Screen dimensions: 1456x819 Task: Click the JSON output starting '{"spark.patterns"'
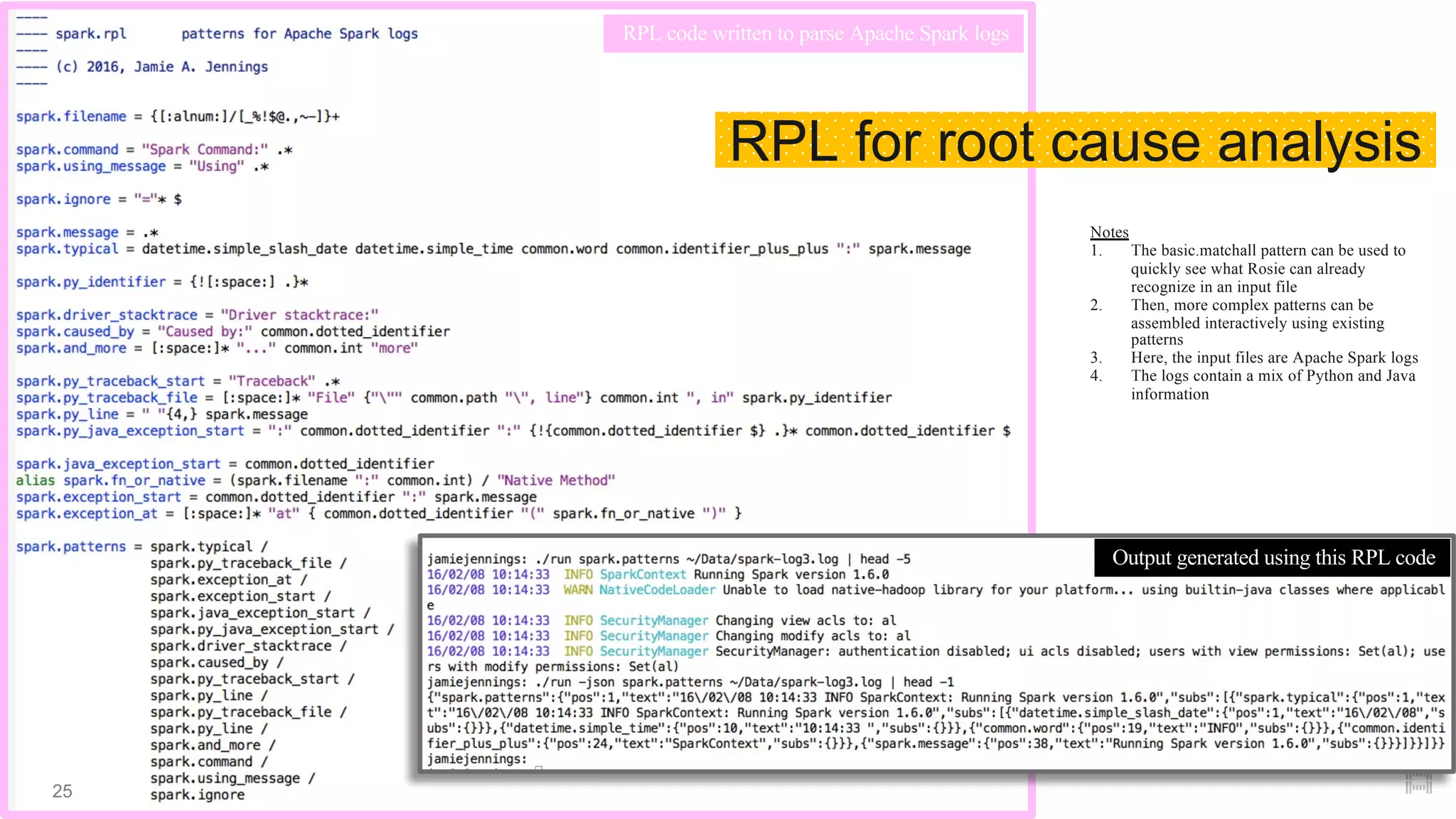[936, 720]
